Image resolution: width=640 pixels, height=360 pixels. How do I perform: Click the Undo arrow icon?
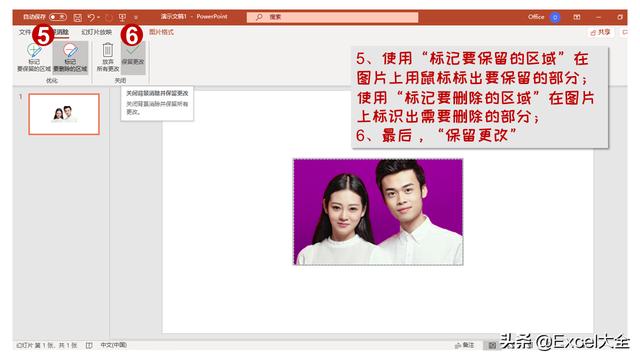[x=91, y=17]
